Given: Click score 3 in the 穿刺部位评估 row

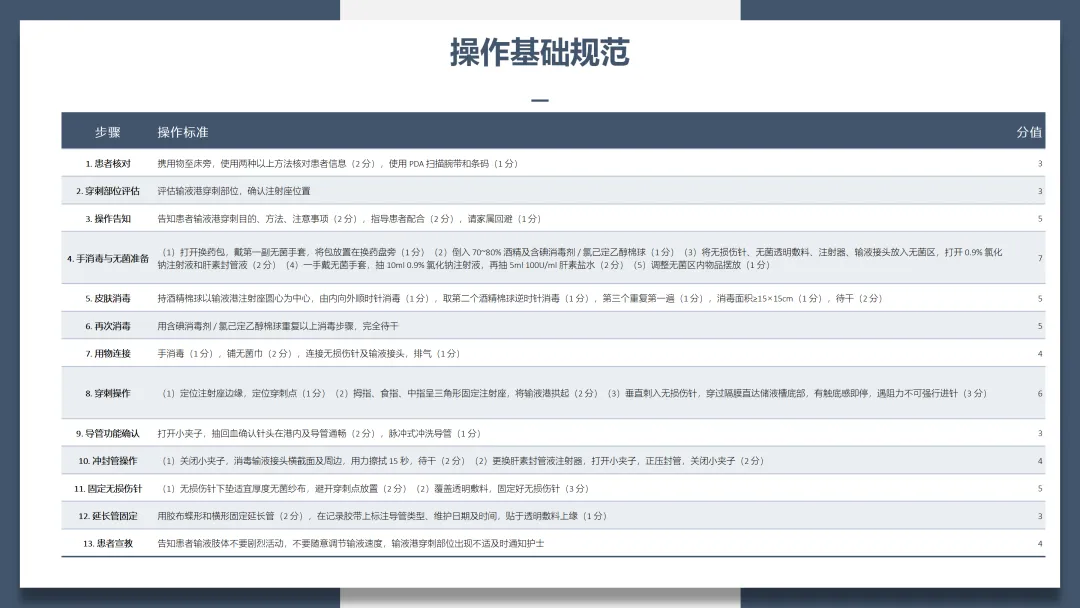Looking at the screenshot, I should tap(1040, 191).
